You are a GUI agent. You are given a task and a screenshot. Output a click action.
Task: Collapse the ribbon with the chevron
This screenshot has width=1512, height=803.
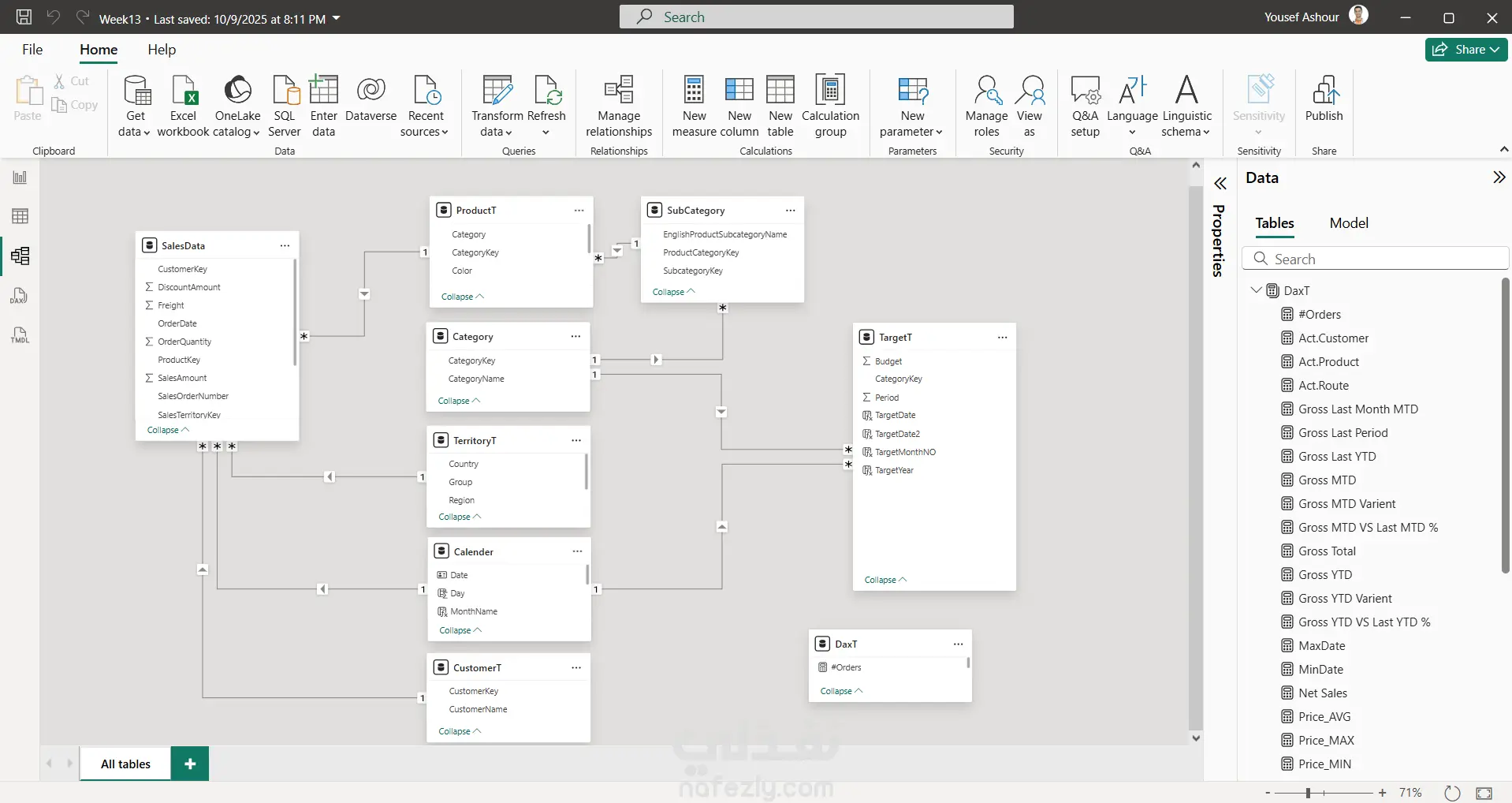[x=1503, y=149]
